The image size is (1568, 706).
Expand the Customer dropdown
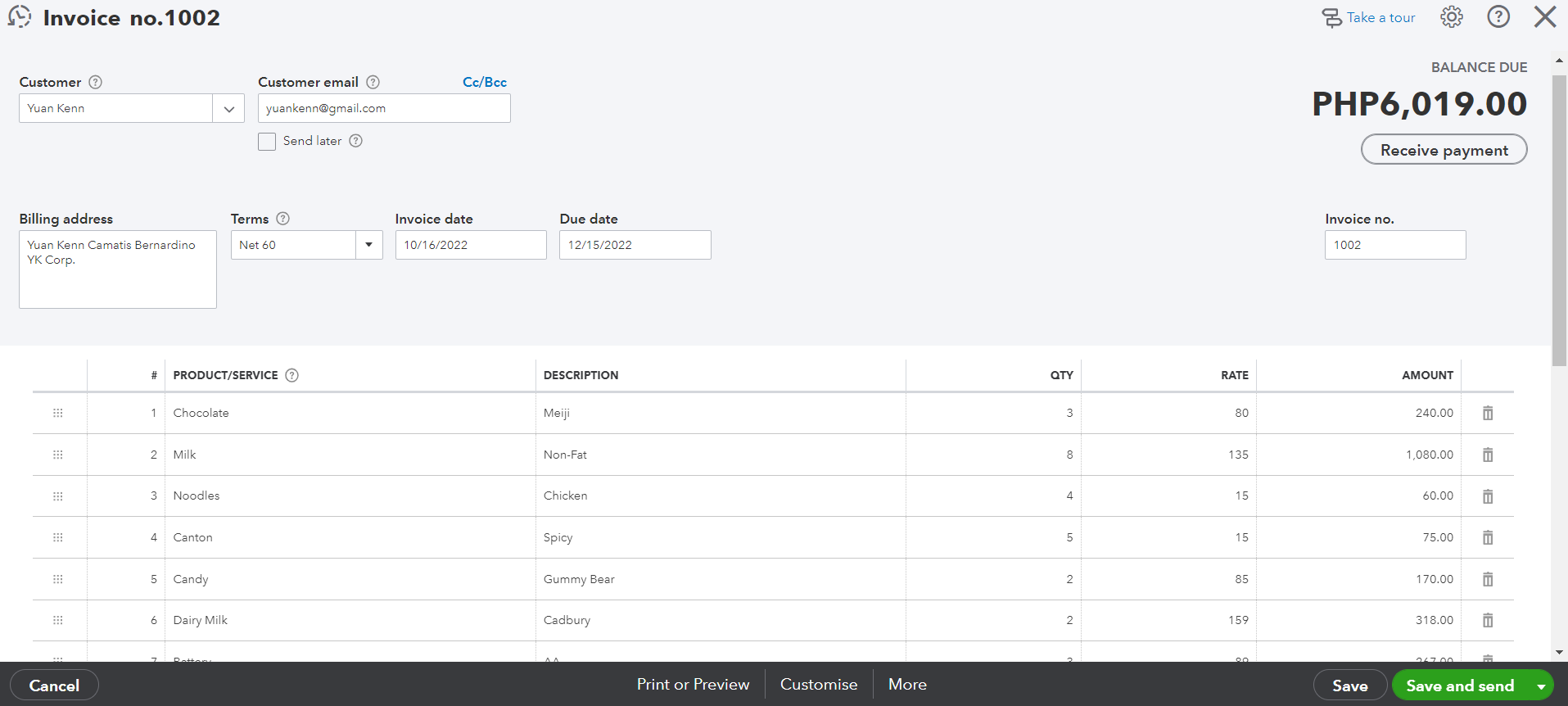click(228, 109)
